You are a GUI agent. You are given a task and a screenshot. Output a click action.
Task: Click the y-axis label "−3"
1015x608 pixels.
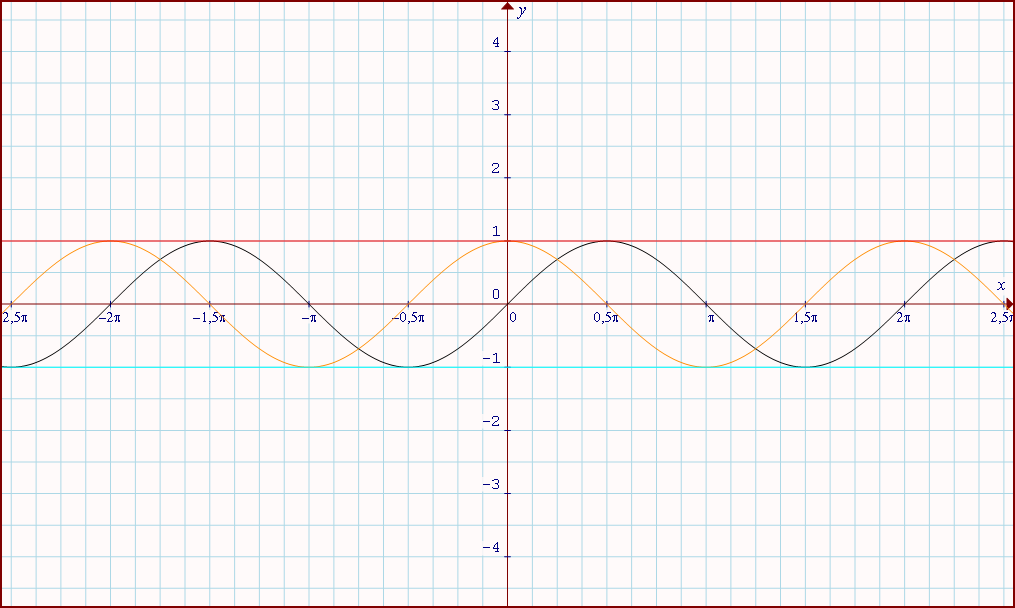pos(490,484)
